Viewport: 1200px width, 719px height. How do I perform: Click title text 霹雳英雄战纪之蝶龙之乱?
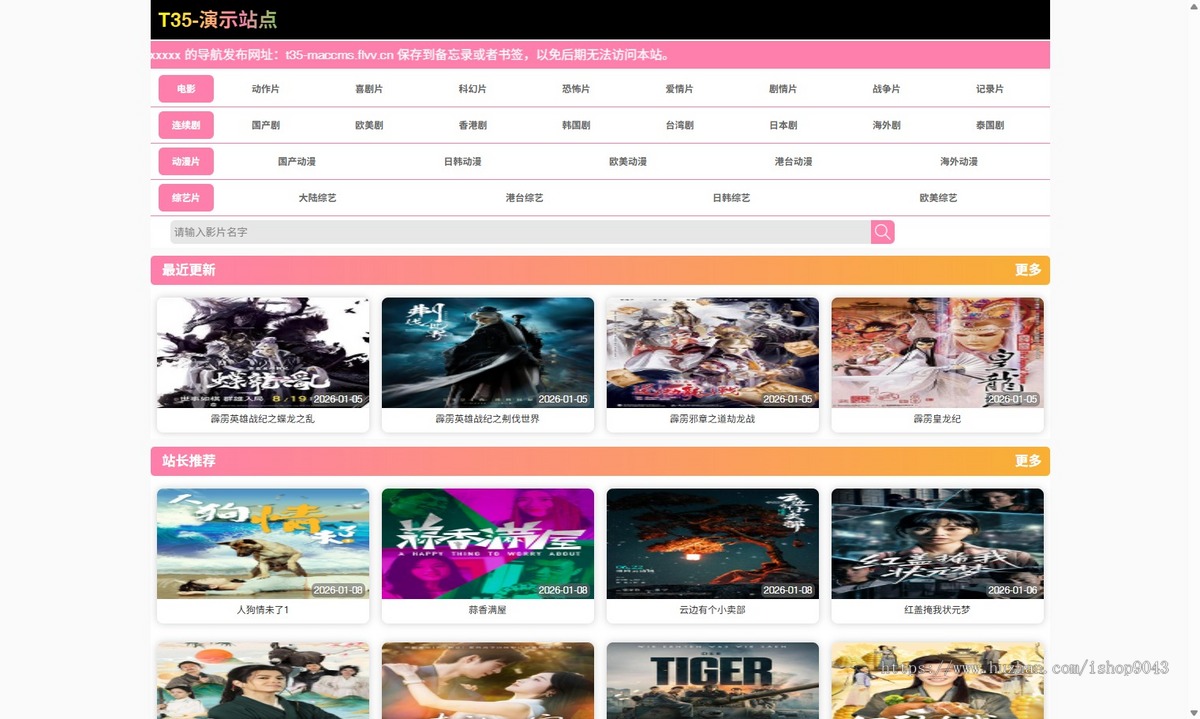263,419
